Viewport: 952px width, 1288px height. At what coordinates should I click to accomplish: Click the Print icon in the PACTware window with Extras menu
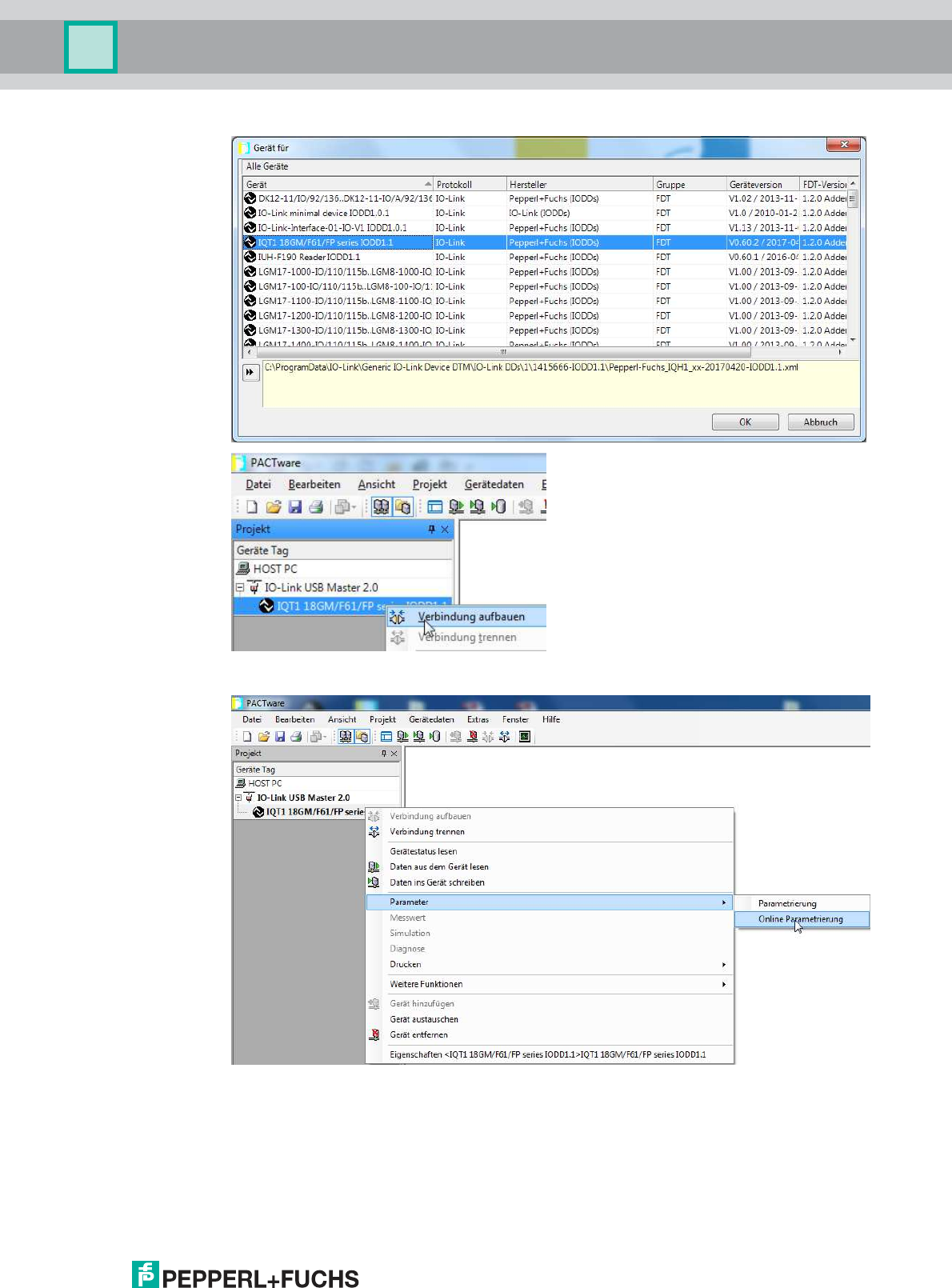pyautogui.click(x=296, y=737)
